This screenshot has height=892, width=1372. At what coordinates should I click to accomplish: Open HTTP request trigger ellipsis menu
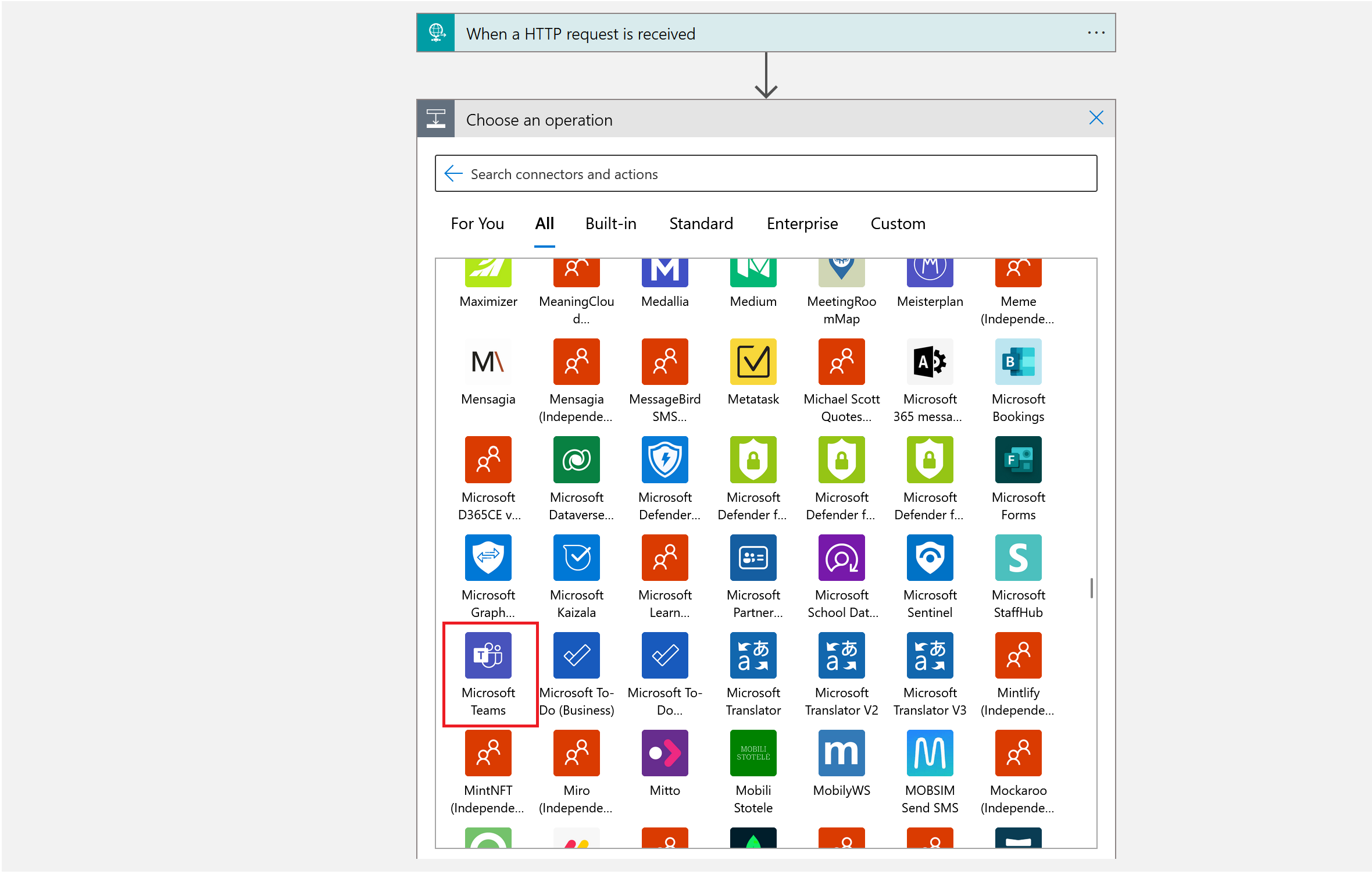click(1095, 33)
